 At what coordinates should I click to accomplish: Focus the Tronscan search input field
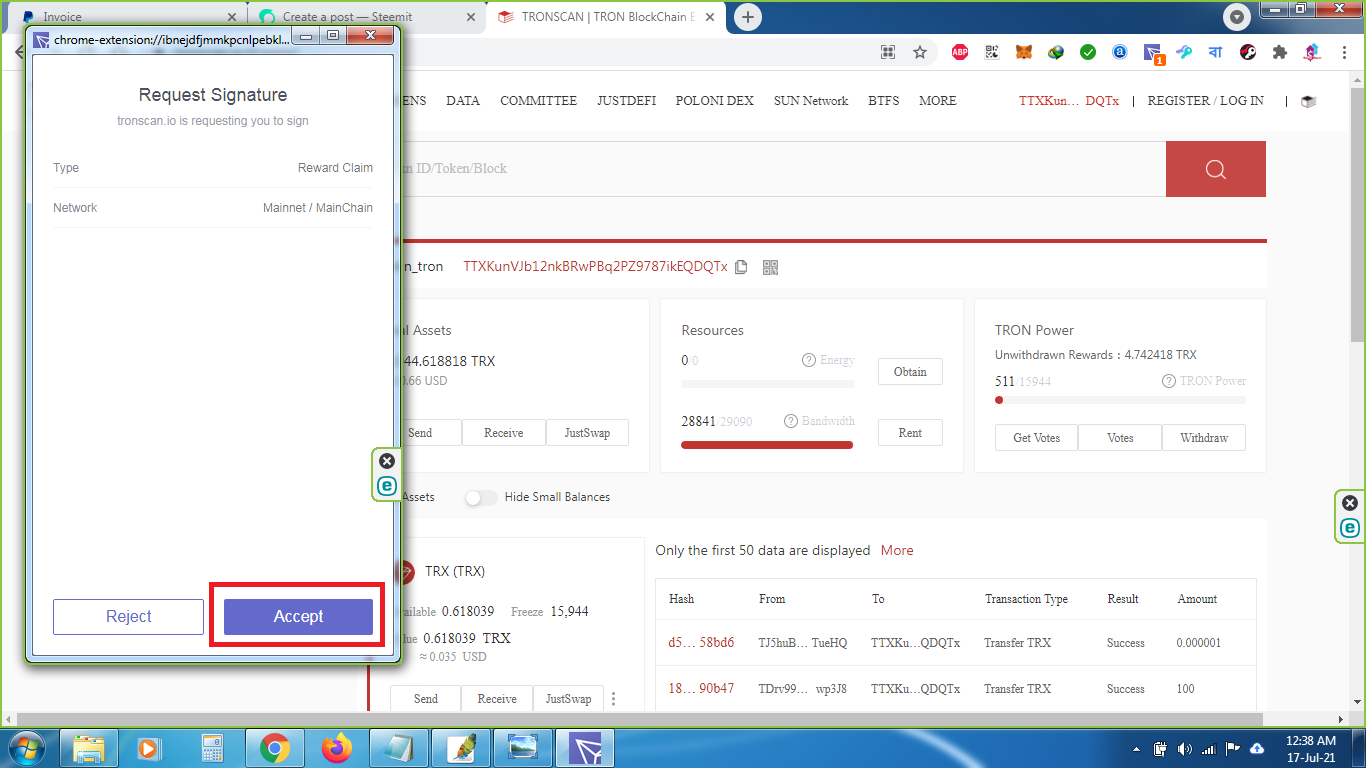coord(783,169)
